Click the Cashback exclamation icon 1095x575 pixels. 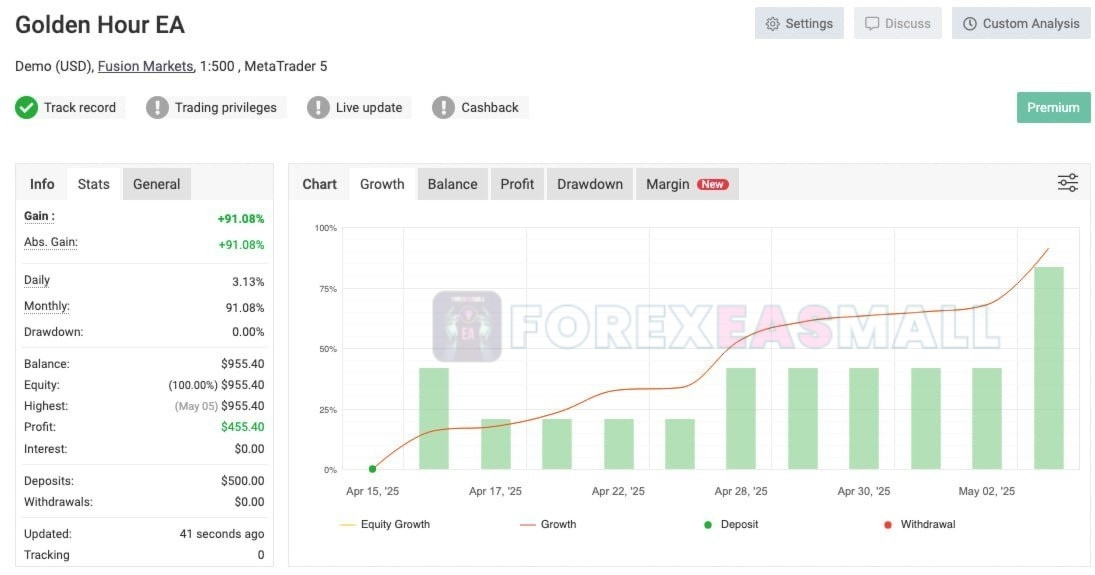point(443,108)
